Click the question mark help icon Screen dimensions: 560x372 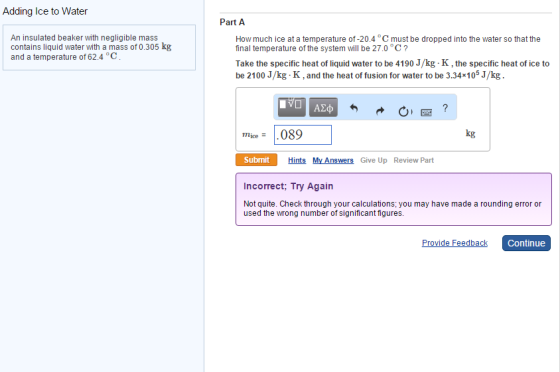[x=445, y=108]
